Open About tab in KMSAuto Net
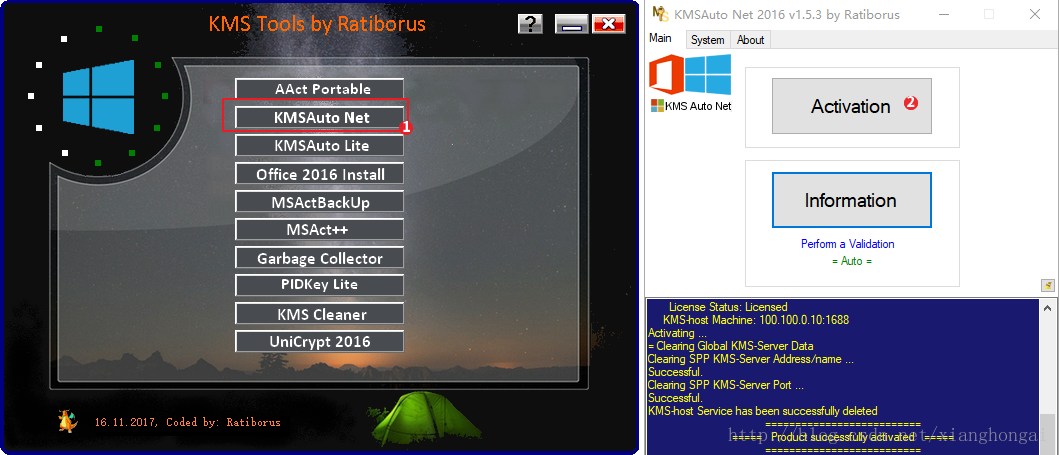 click(x=750, y=40)
